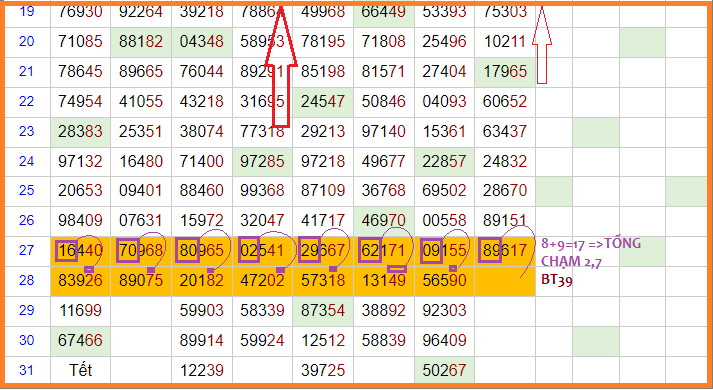Screen dimensions: 713x390
Task: Click green cell 28383
Action: (80, 132)
